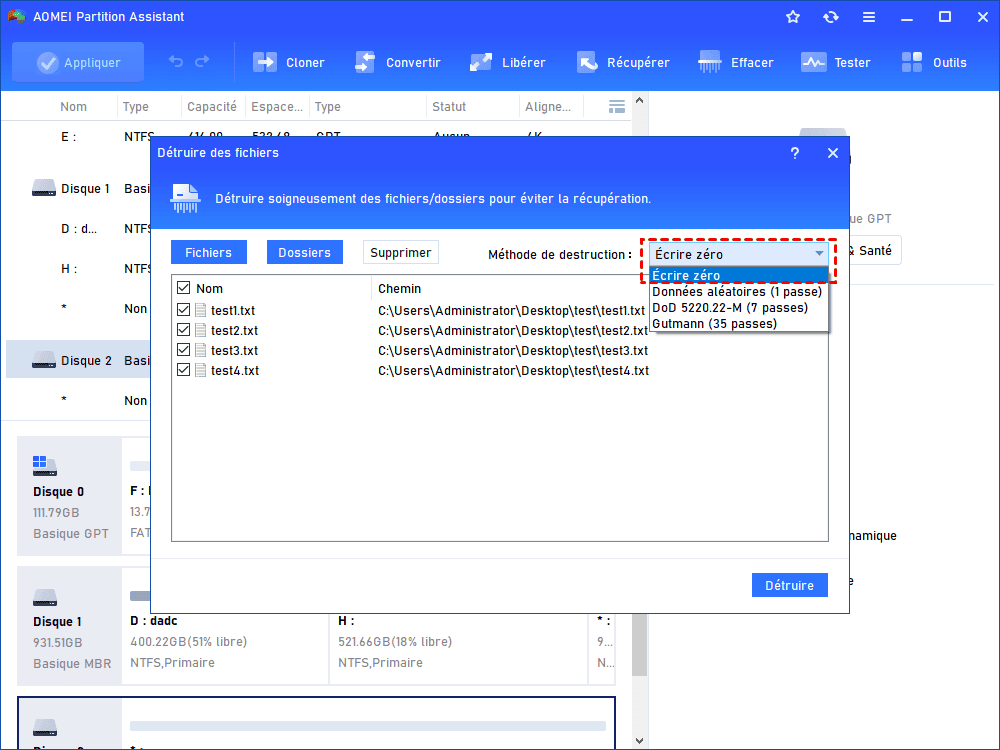Pick Données aléatoires (1 passe)
1000x750 pixels.
737,292
